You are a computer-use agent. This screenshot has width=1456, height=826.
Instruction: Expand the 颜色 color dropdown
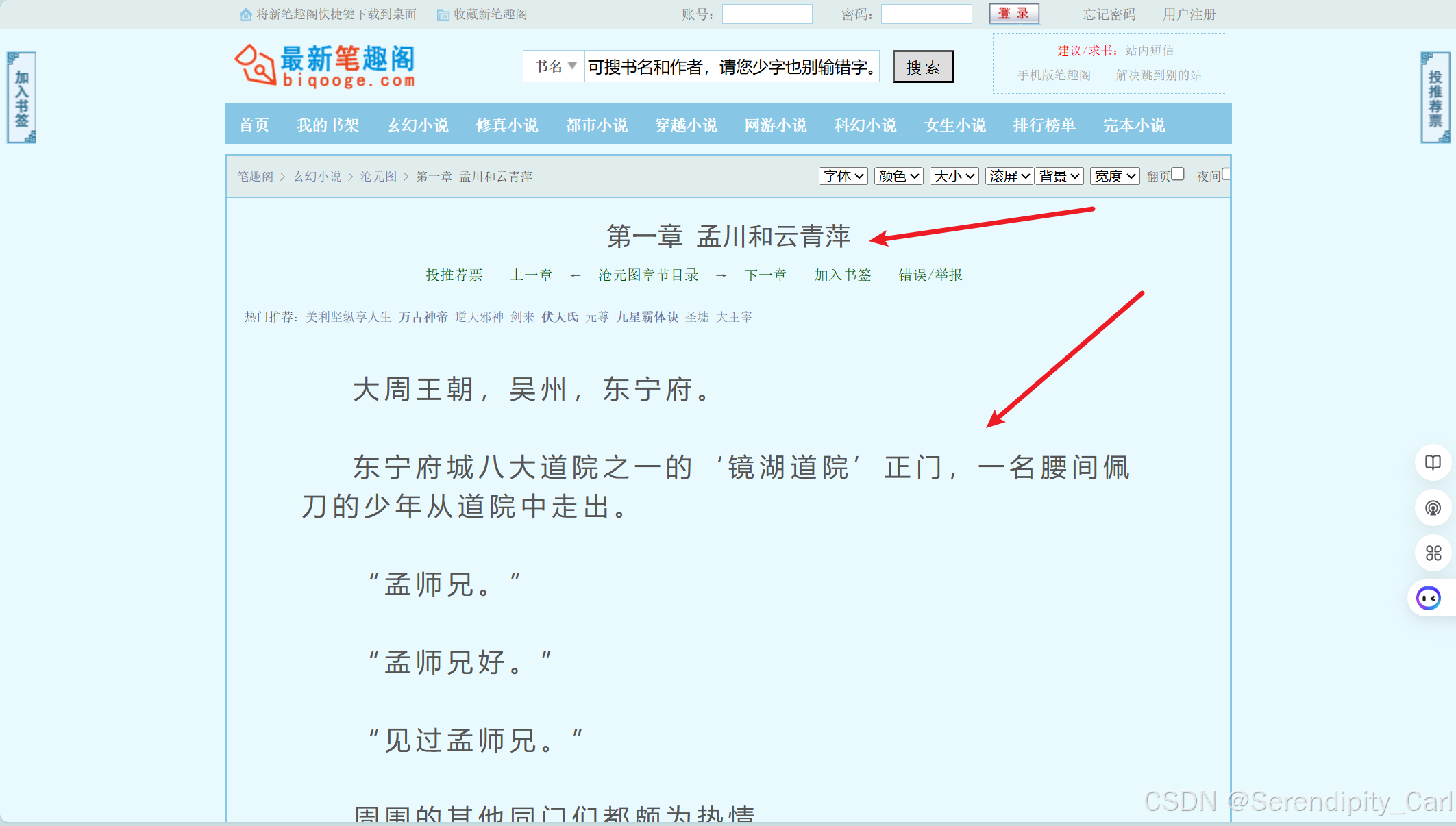point(898,176)
